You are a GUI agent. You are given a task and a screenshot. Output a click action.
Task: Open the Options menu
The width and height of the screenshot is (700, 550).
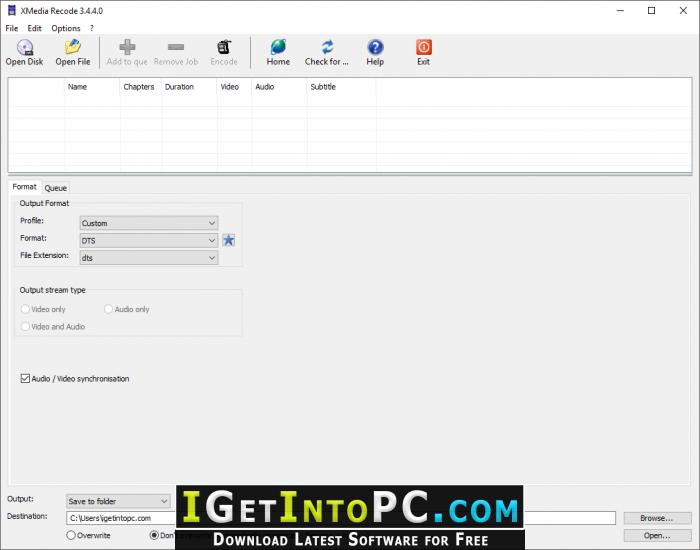66,28
